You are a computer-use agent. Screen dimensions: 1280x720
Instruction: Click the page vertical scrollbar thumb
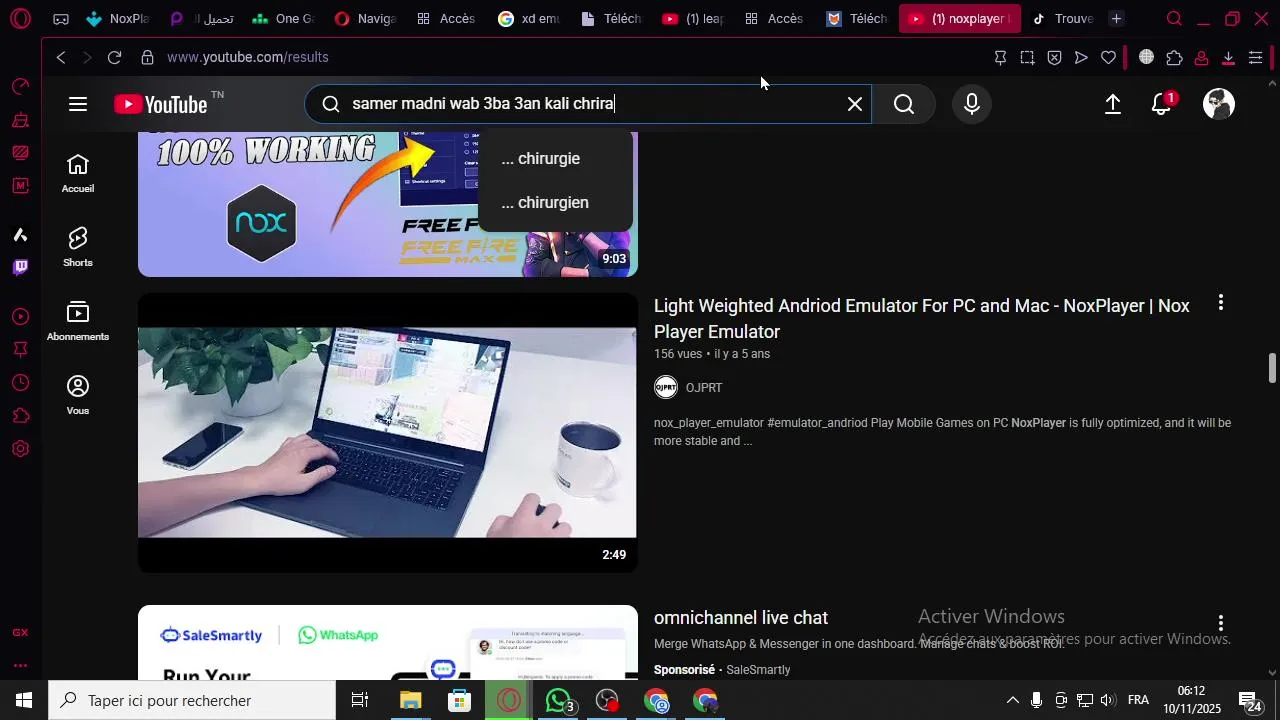coord(1272,368)
